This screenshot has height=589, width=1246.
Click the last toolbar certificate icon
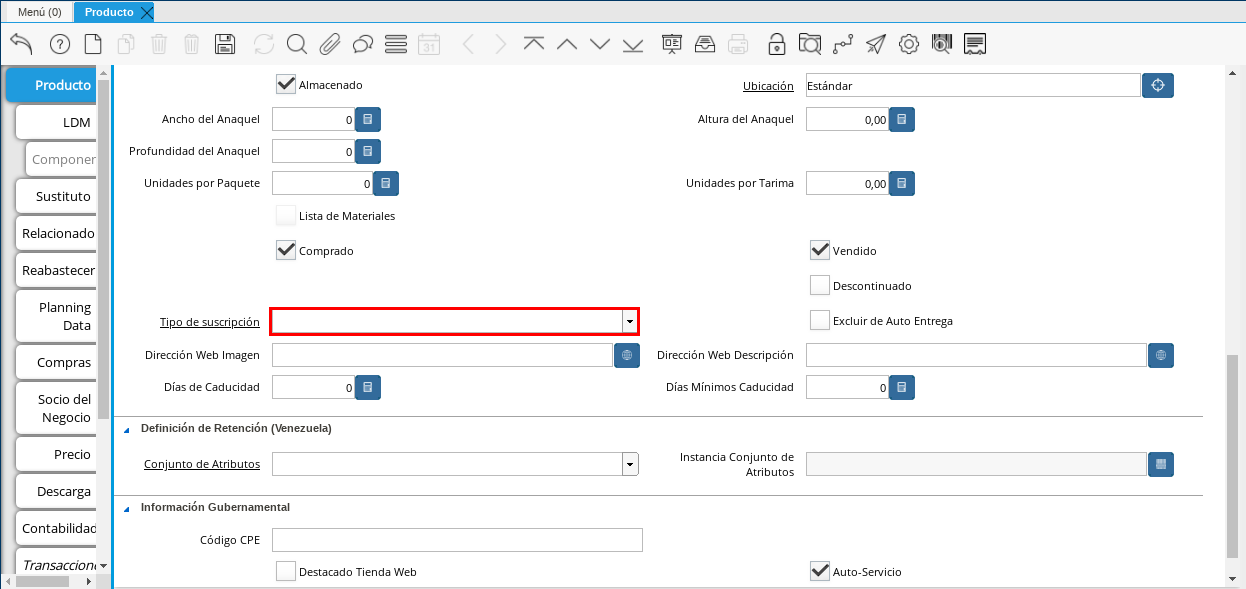click(x=976, y=44)
